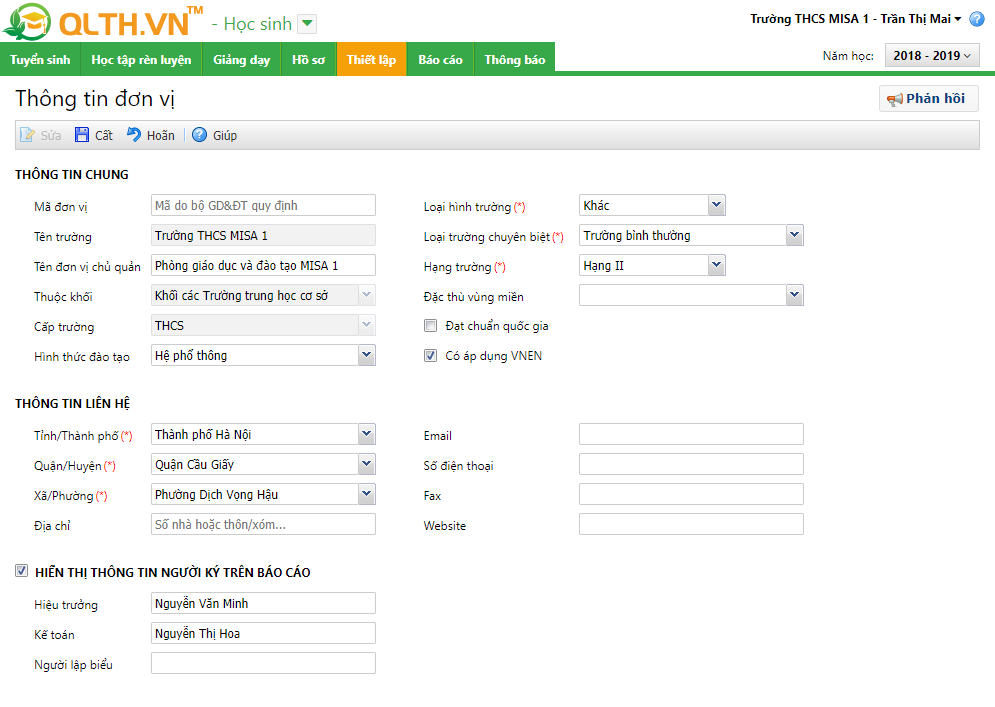The width and height of the screenshot is (995, 707).
Task: Click the Người lập biểu input field
Action: pyautogui.click(x=263, y=663)
